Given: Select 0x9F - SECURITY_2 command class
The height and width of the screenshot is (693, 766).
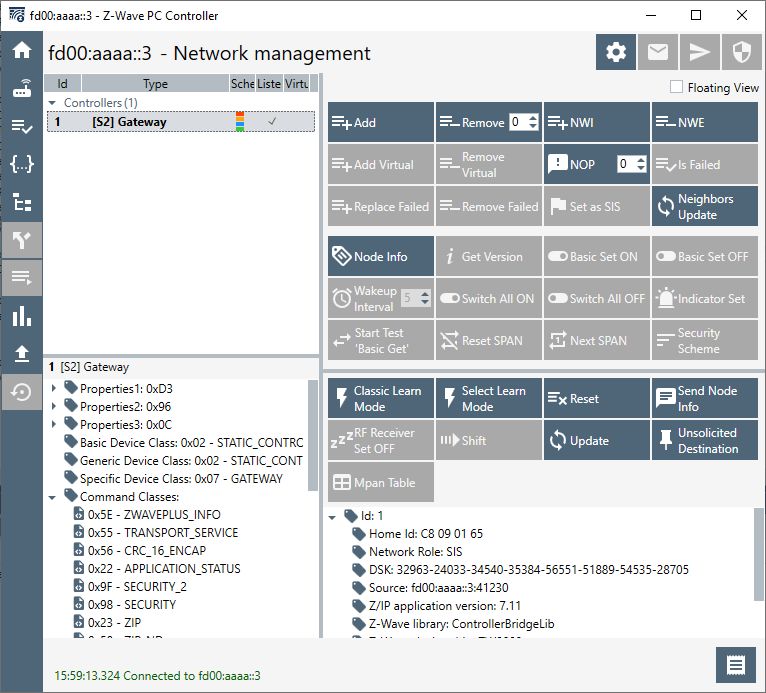Looking at the screenshot, I should click(x=137, y=587).
